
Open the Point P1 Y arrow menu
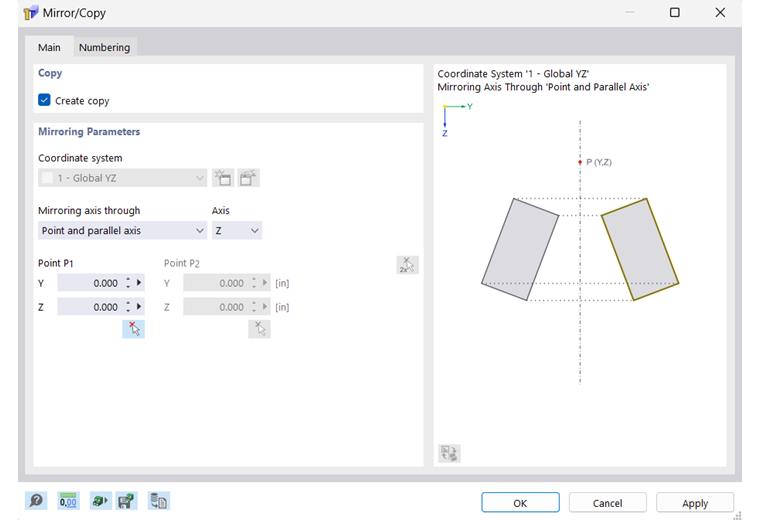tap(140, 283)
